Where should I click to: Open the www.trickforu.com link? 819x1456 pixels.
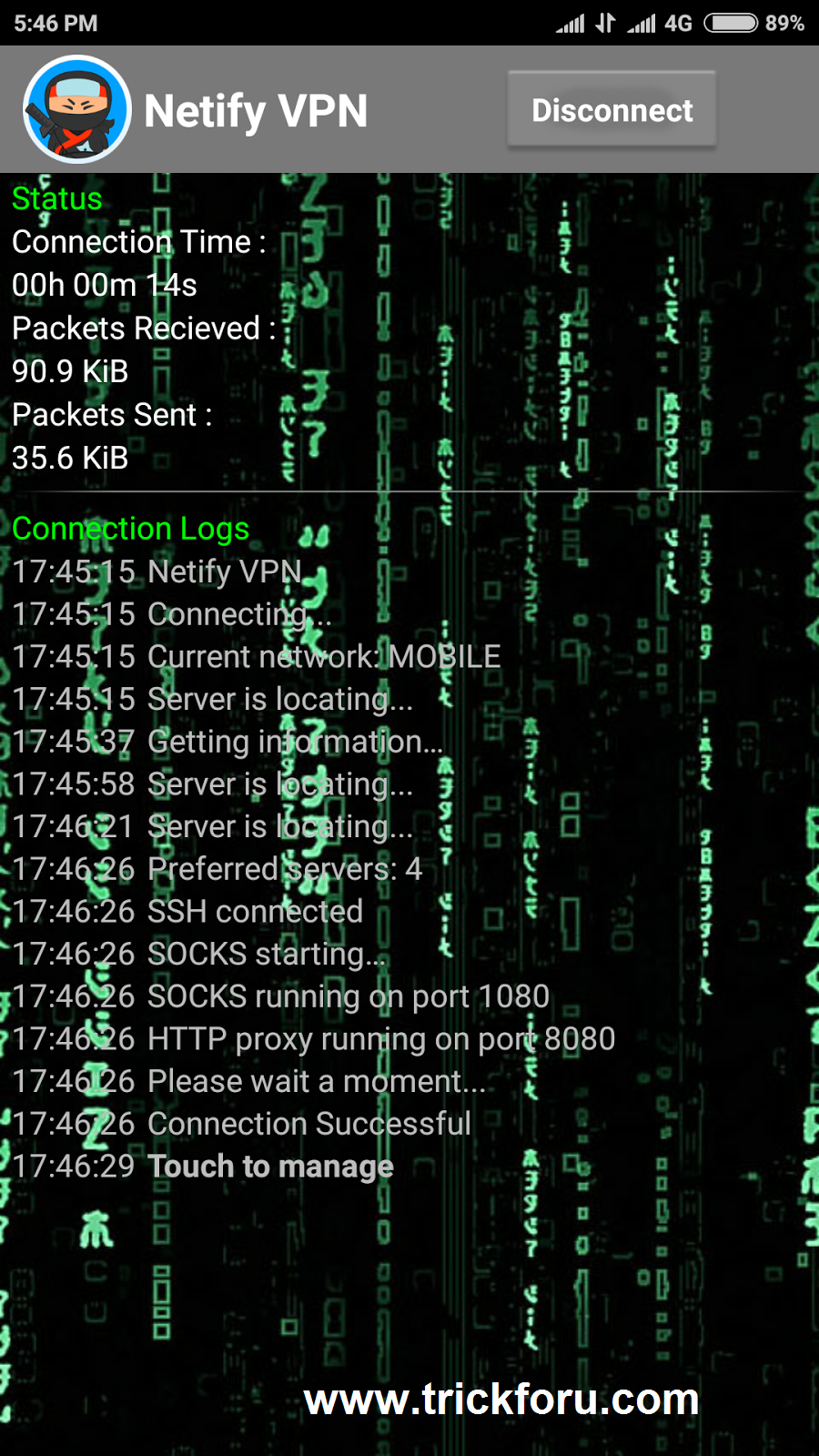(x=501, y=1399)
